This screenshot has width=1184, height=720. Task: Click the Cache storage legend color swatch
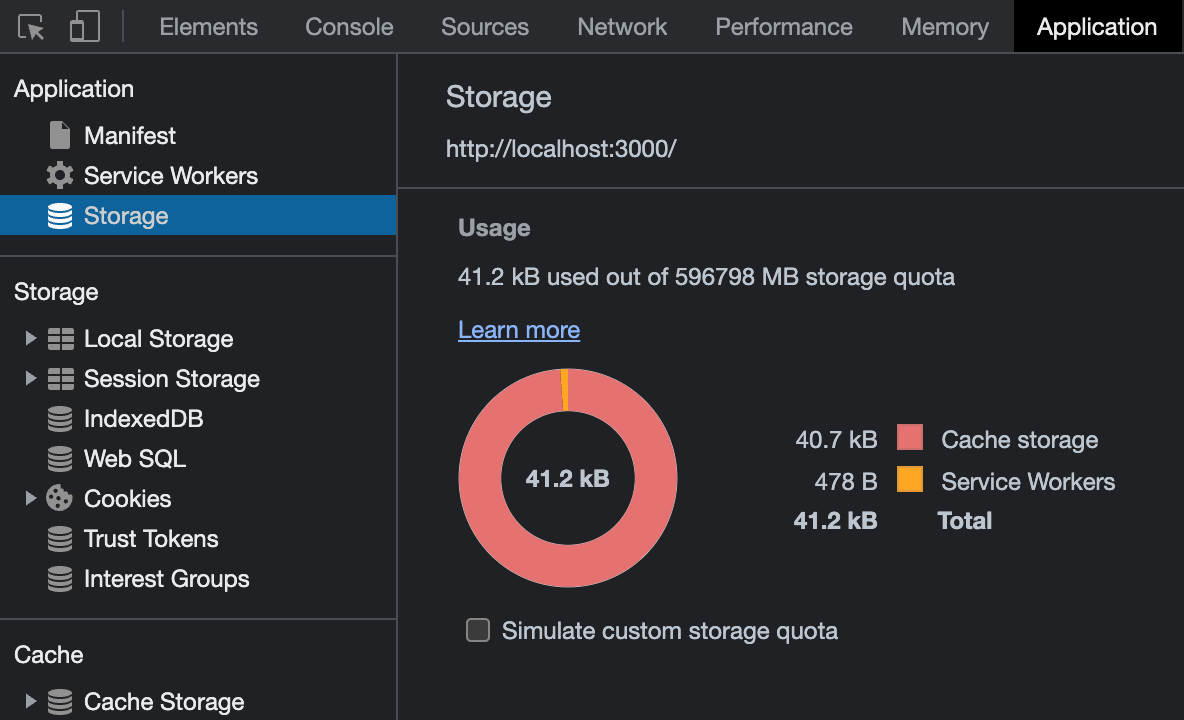[x=911, y=439]
